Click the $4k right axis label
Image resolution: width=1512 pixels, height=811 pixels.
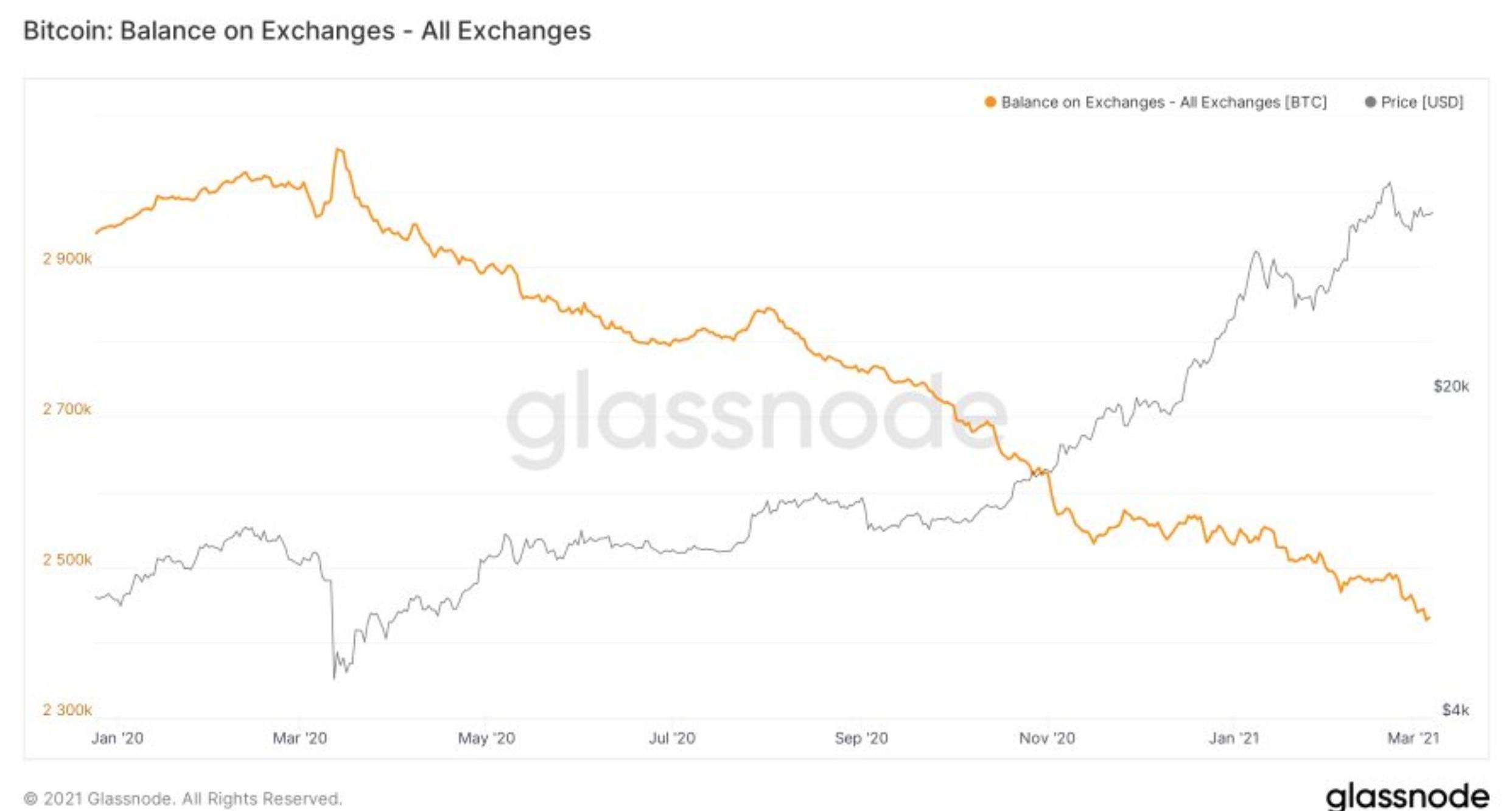coord(1455,709)
